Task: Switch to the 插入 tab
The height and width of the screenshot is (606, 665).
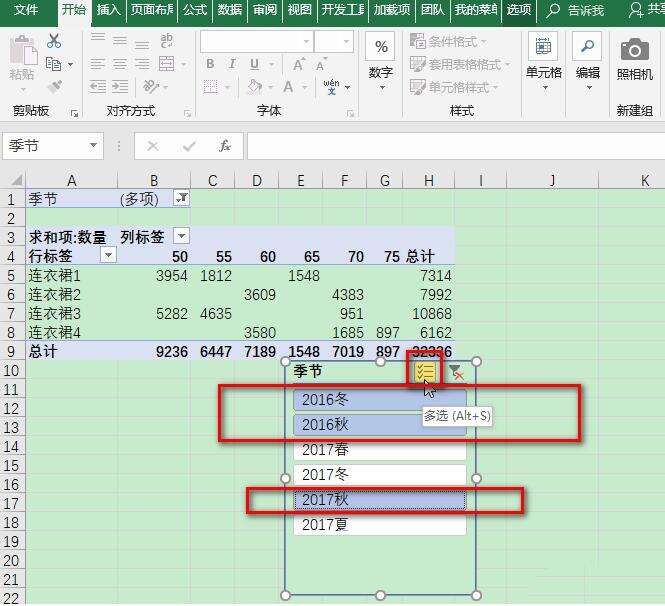Action: pos(108,10)
